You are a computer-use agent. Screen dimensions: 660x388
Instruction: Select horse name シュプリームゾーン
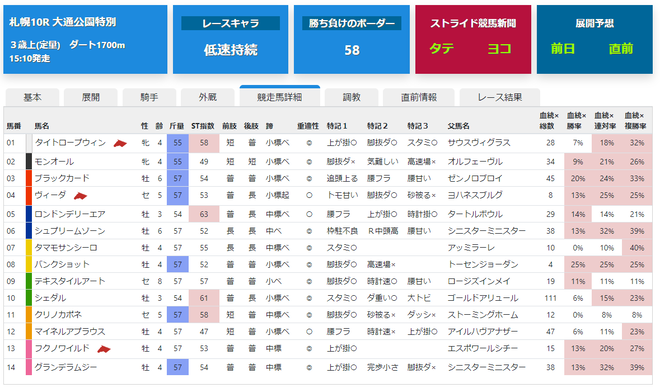click(x=70, y=231)
